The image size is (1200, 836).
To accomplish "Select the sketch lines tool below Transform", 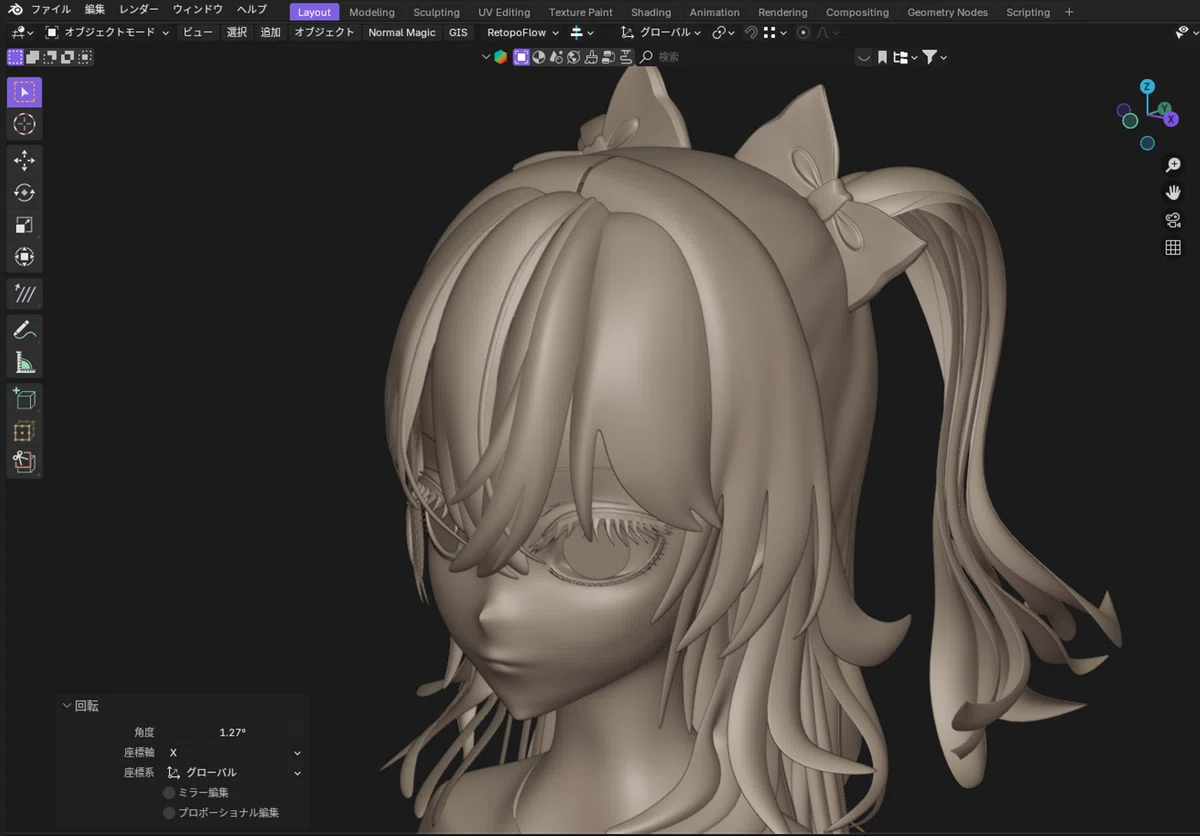I will pos(25,294).
